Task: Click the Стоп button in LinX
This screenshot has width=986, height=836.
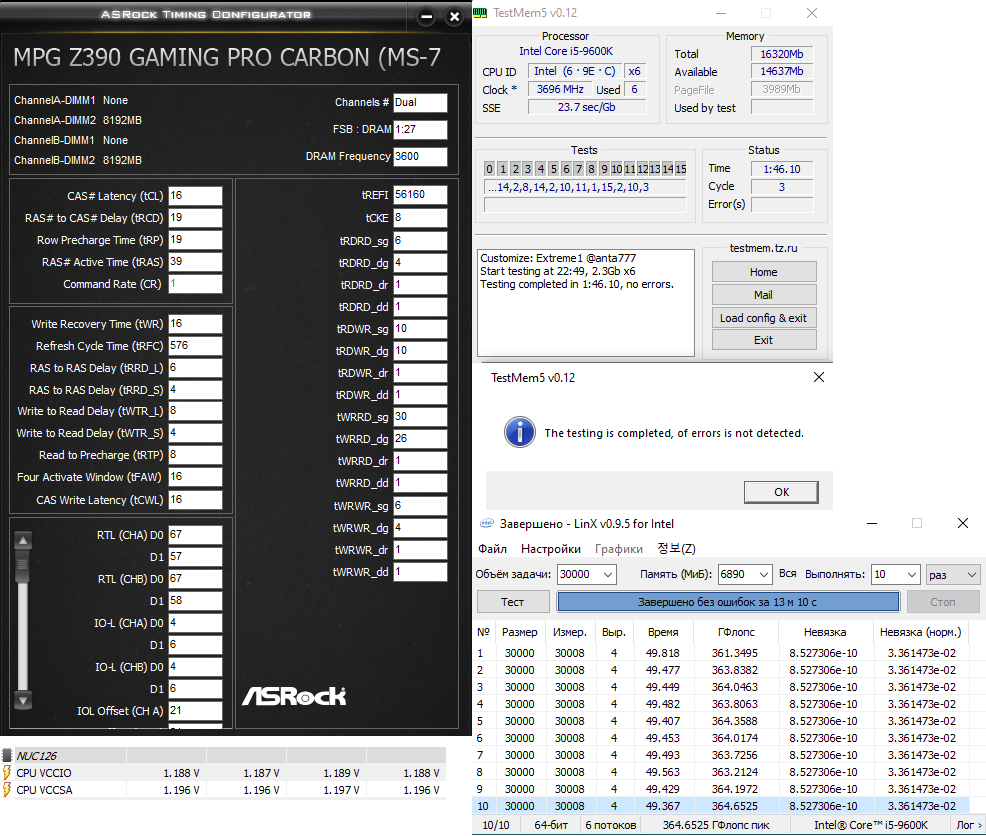Action: pyautogui.click(x=943, y=602)
